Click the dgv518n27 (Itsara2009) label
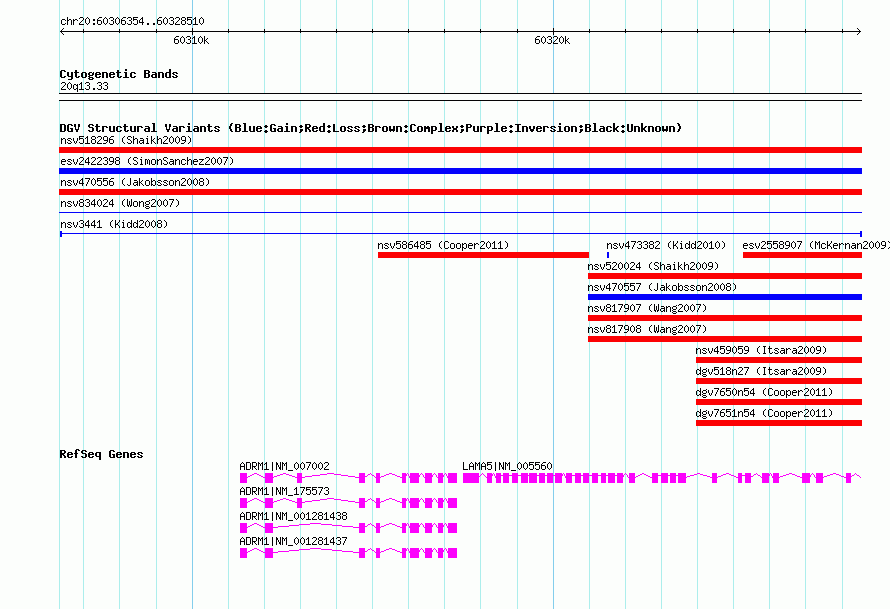Screen dimensions: 890x609 pyautogui.click(x=761, y=371)
